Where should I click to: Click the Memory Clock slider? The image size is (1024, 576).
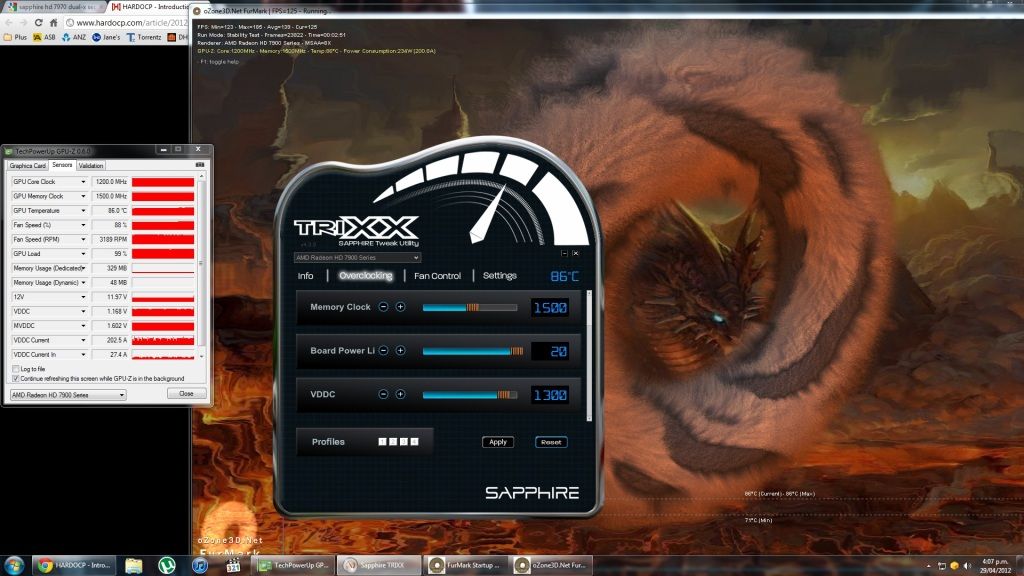coord(470,307)
